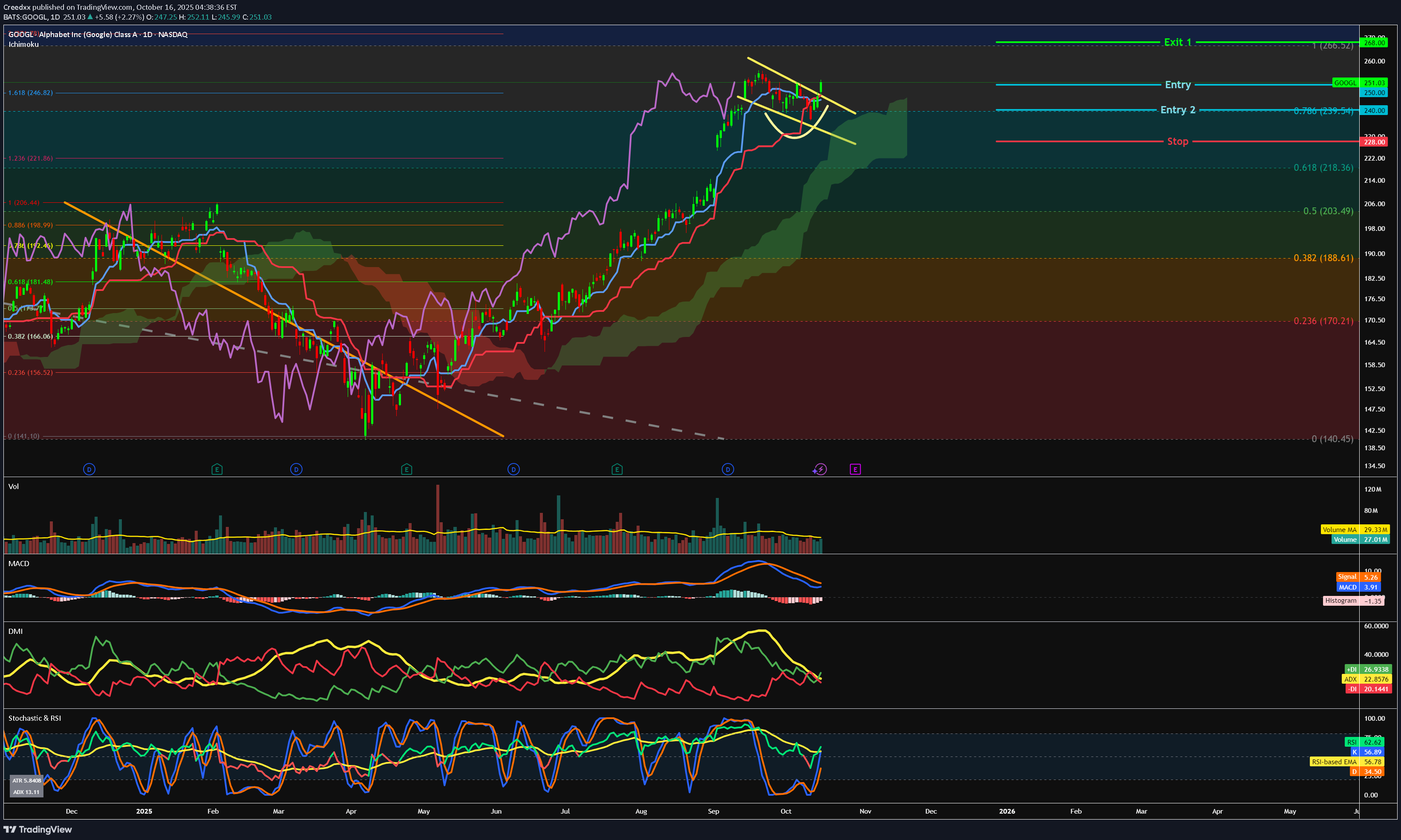Viewport: 1401px width, 840px height.
Task: Click the magenta upcoming earnings marker
Action: pyautogui.click(x=855, y=469)
